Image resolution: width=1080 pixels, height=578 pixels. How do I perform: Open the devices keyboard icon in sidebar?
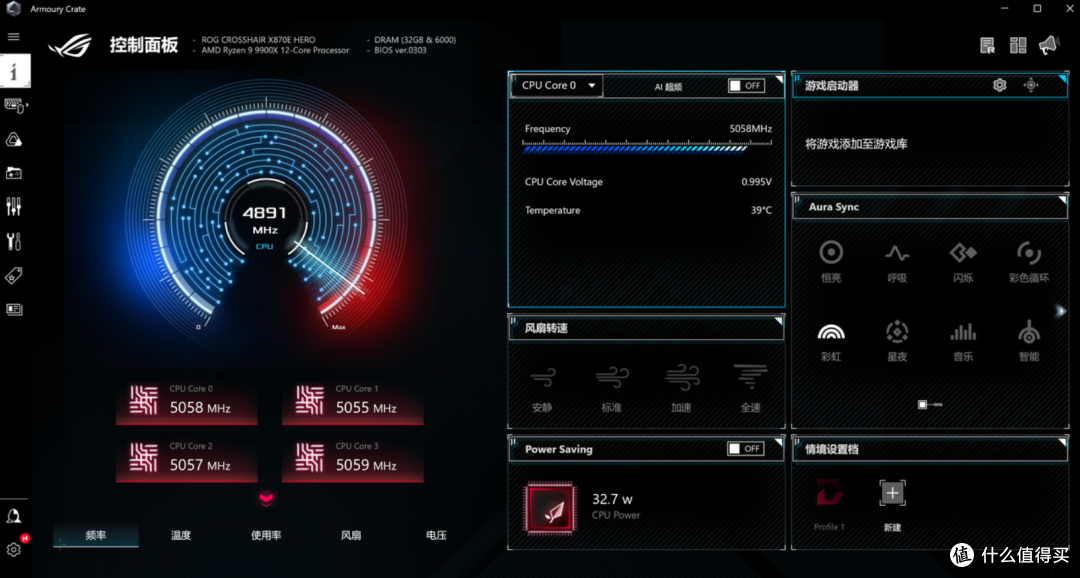tap(14, 105)
